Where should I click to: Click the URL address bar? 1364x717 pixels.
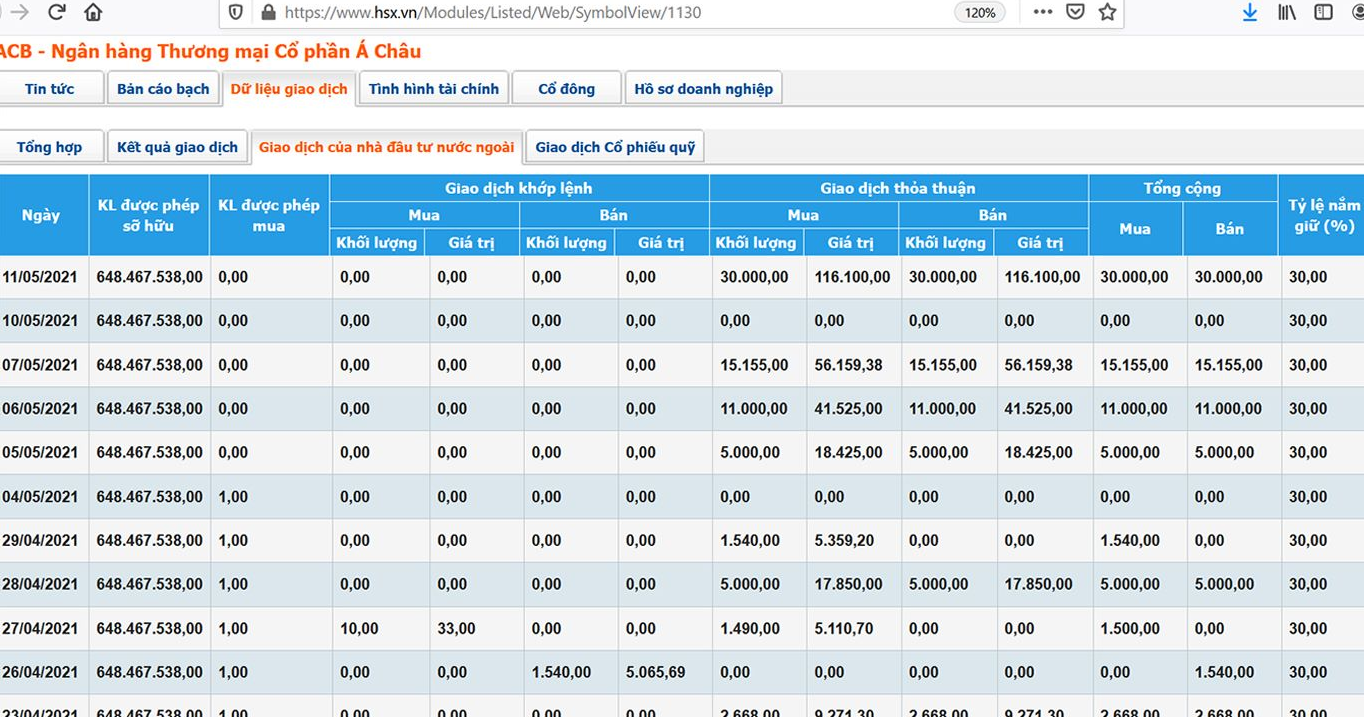tap(600, 12)
